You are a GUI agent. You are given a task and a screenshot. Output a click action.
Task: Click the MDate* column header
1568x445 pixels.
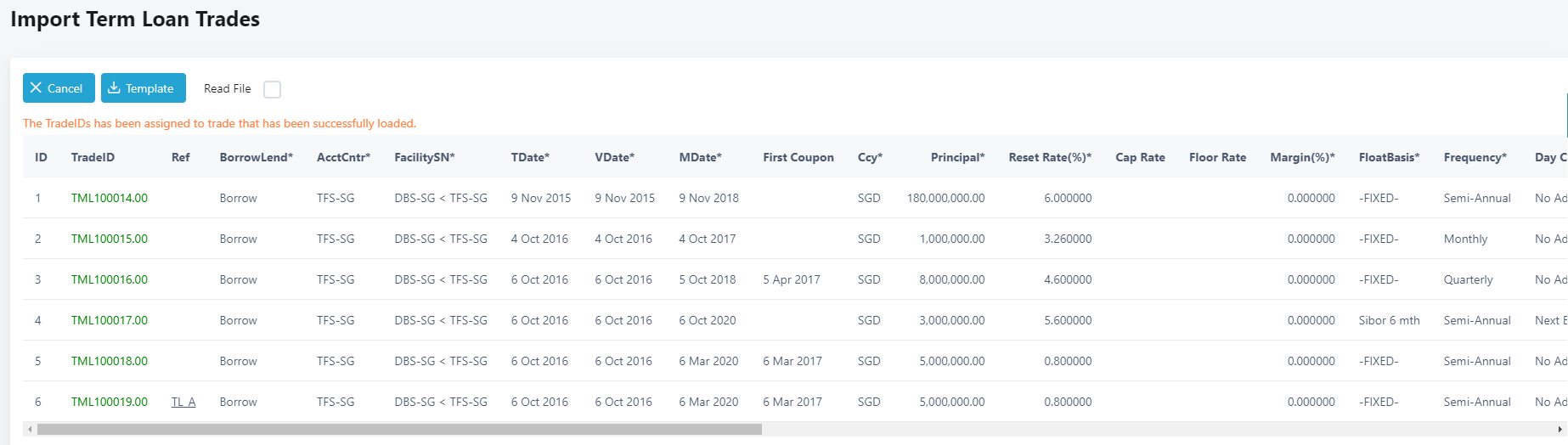pos(700,157)
